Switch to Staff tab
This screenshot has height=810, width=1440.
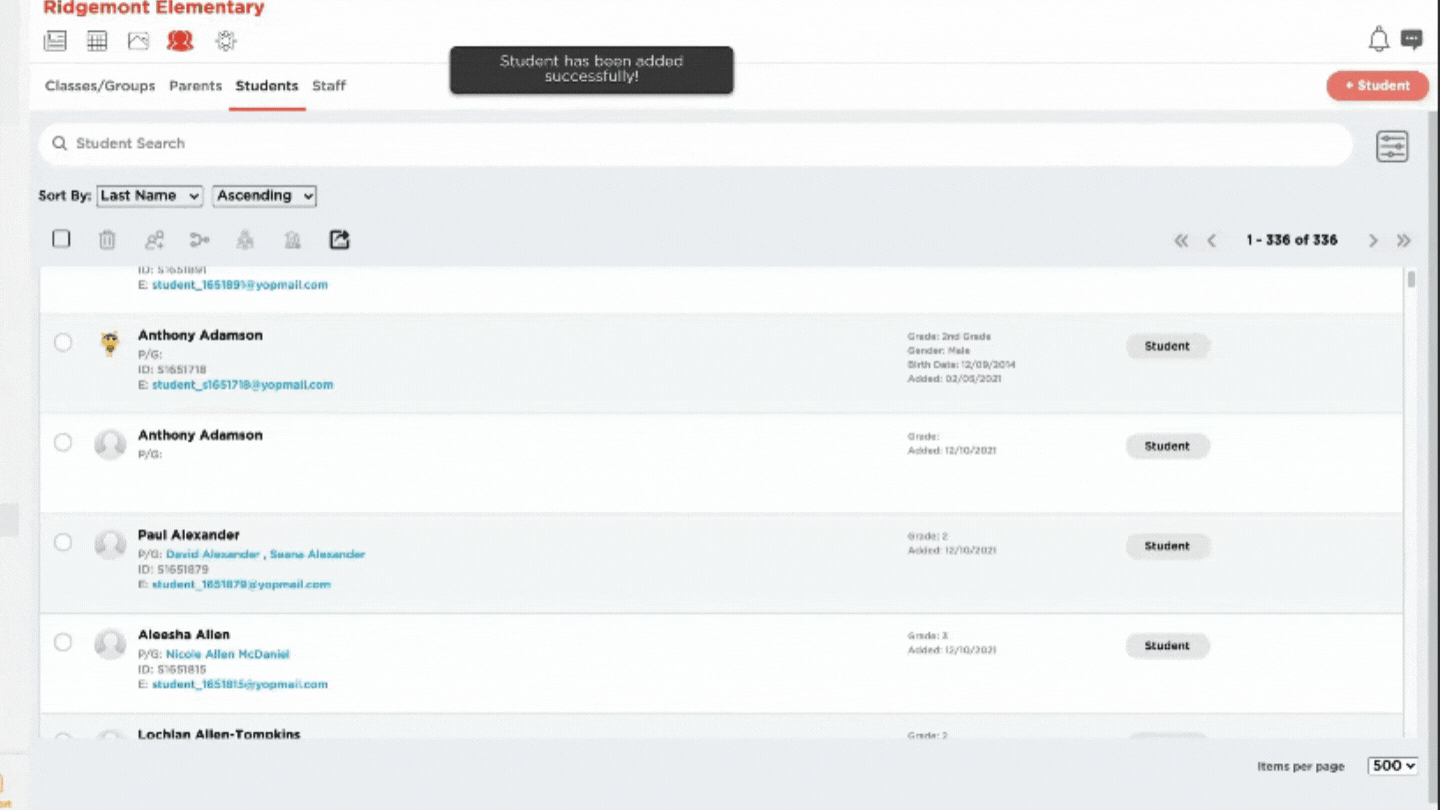(329, 86)
